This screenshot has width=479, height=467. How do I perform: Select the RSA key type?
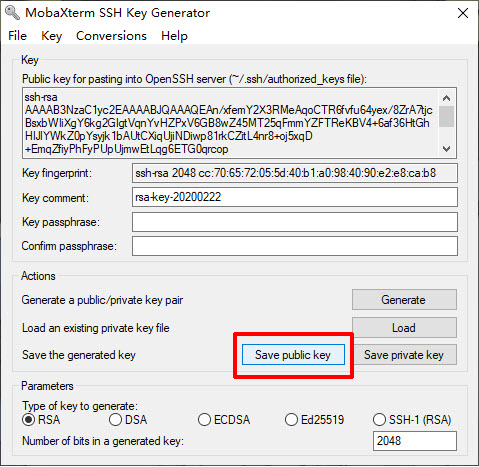click(x=41, y=420)
